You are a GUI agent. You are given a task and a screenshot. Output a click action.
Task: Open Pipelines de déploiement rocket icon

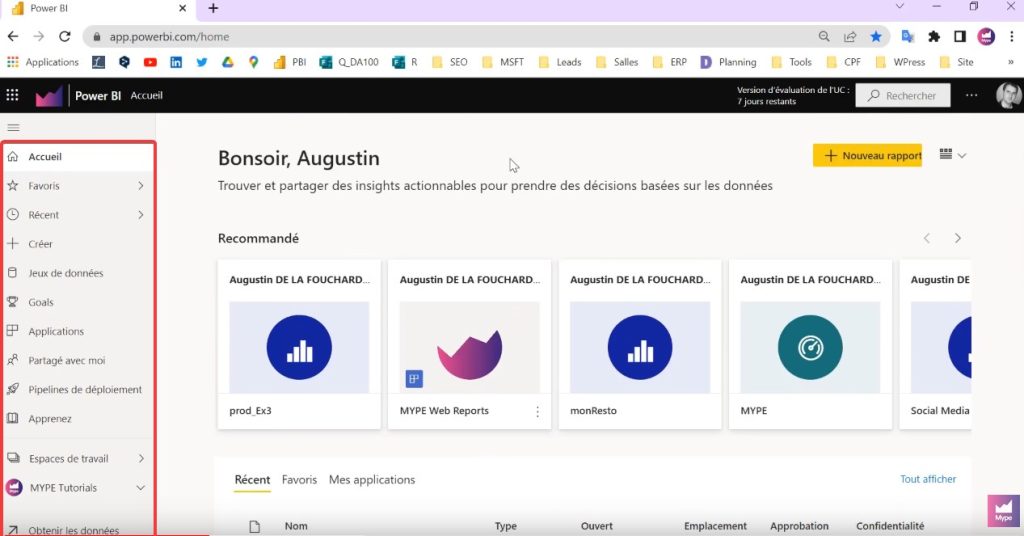click(x=12, y=389)
